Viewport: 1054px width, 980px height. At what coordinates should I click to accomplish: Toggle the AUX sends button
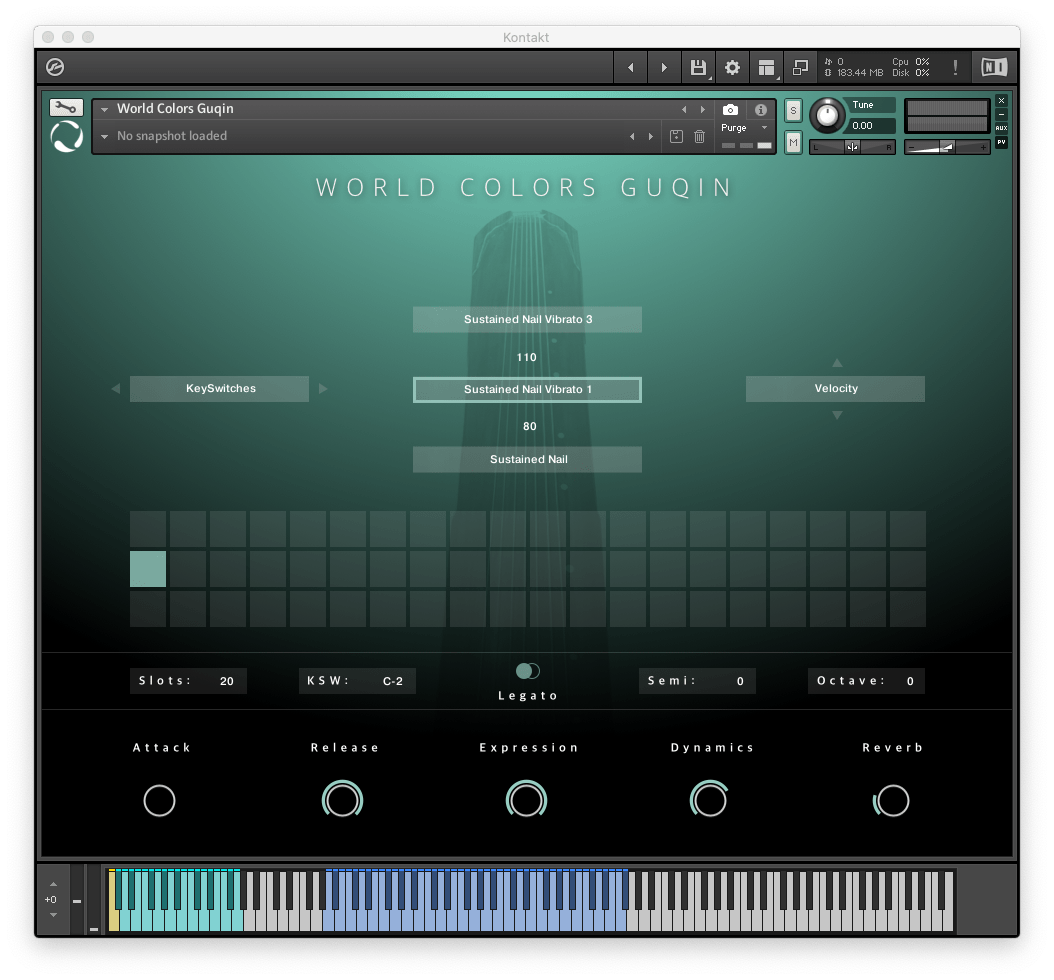tap(1001, 128)
